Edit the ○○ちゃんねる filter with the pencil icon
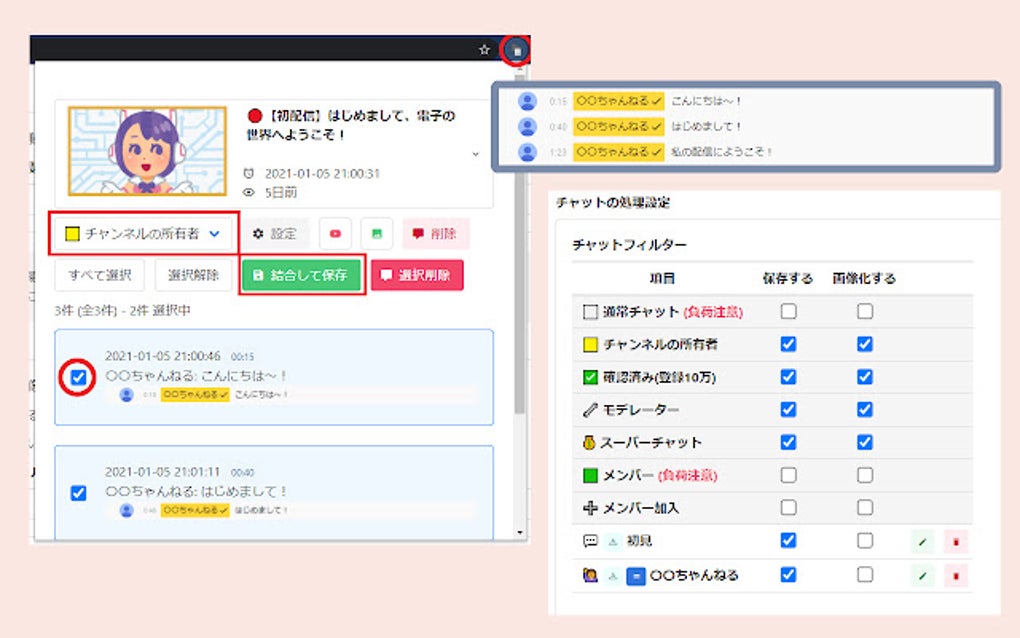 pos(921,575)
